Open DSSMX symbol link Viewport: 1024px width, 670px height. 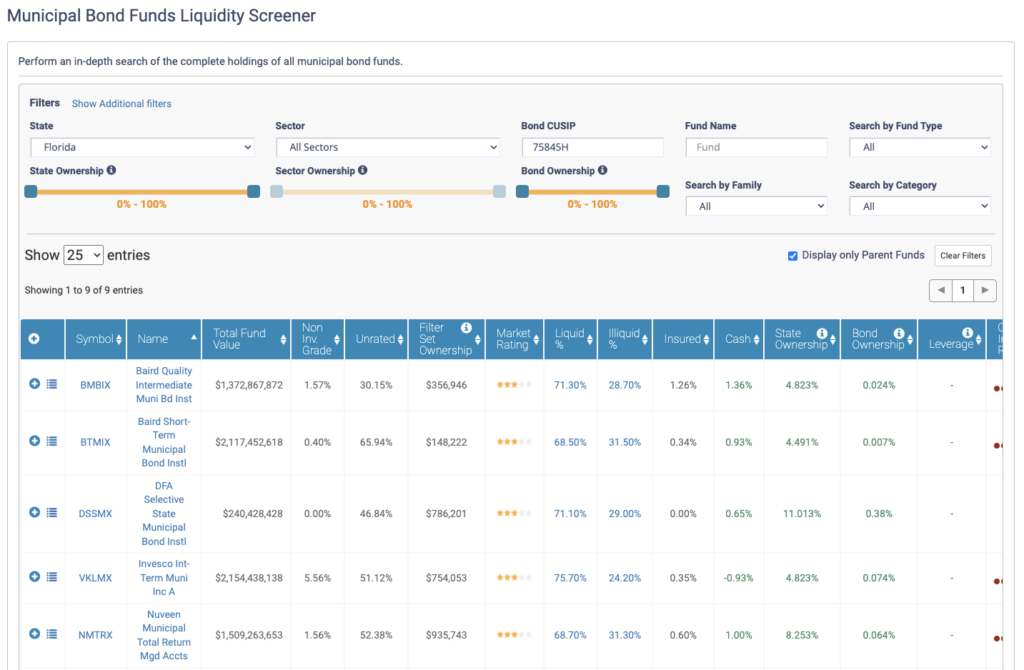(x=95, y=513)
